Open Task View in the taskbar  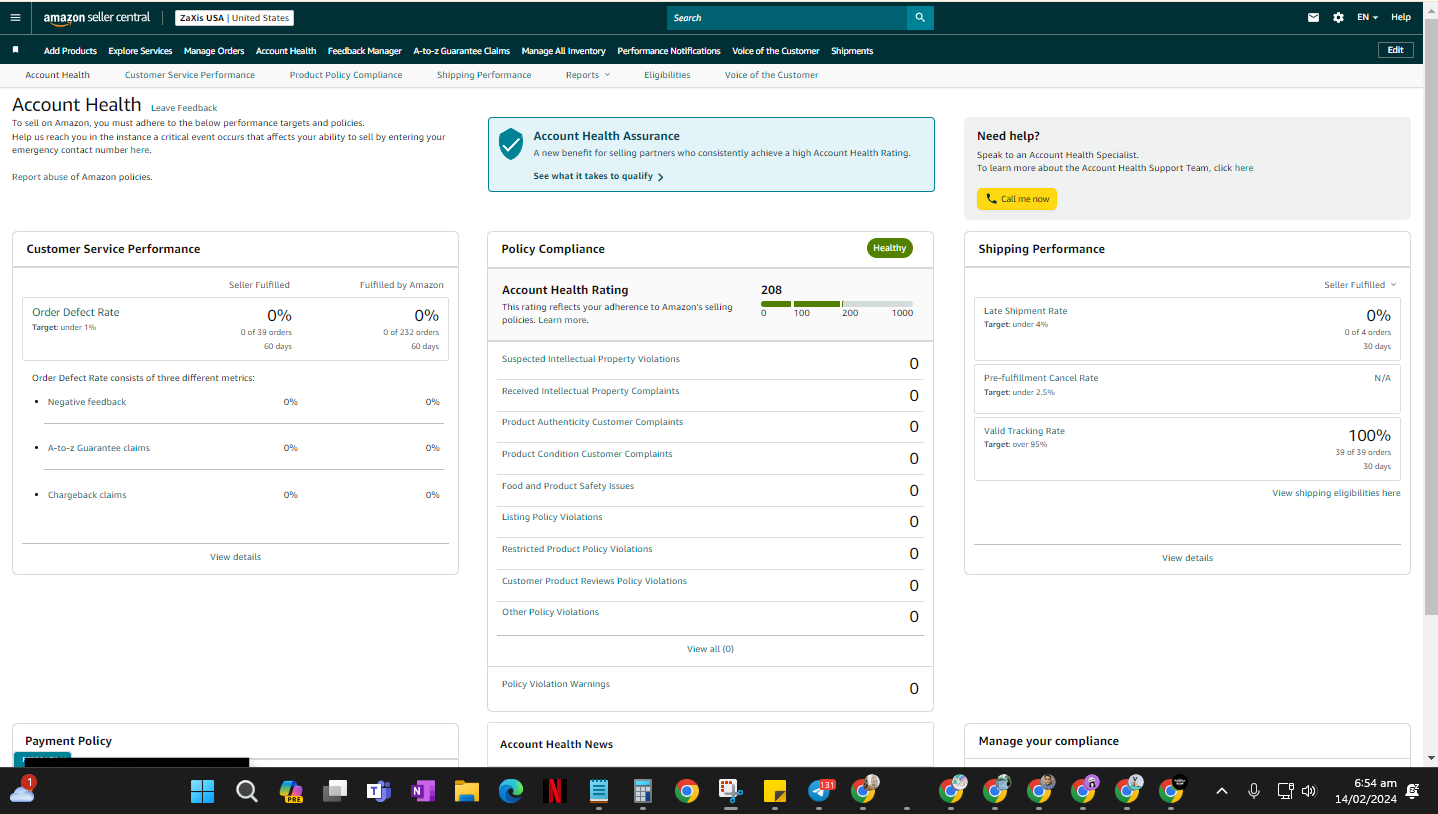click(334, 792)
